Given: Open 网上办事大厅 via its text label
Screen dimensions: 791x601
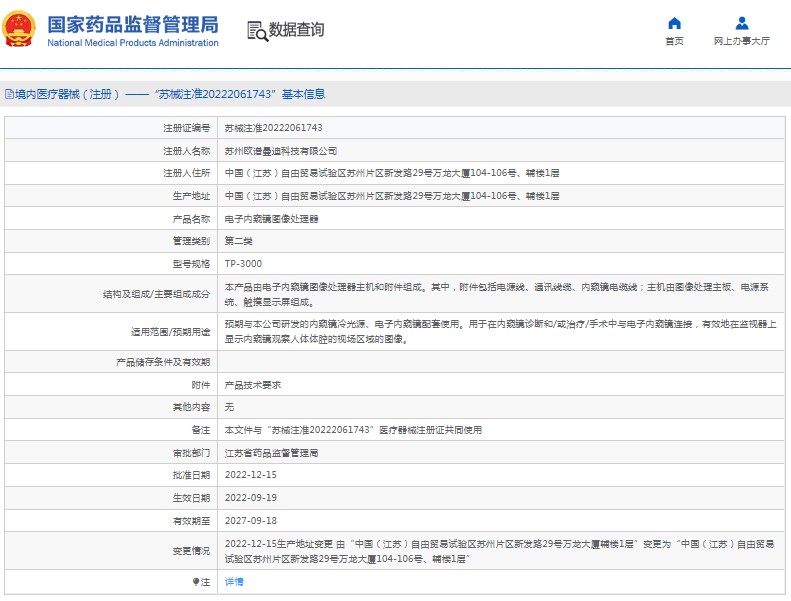Looking at the screenshot, I should pos(741,42).
